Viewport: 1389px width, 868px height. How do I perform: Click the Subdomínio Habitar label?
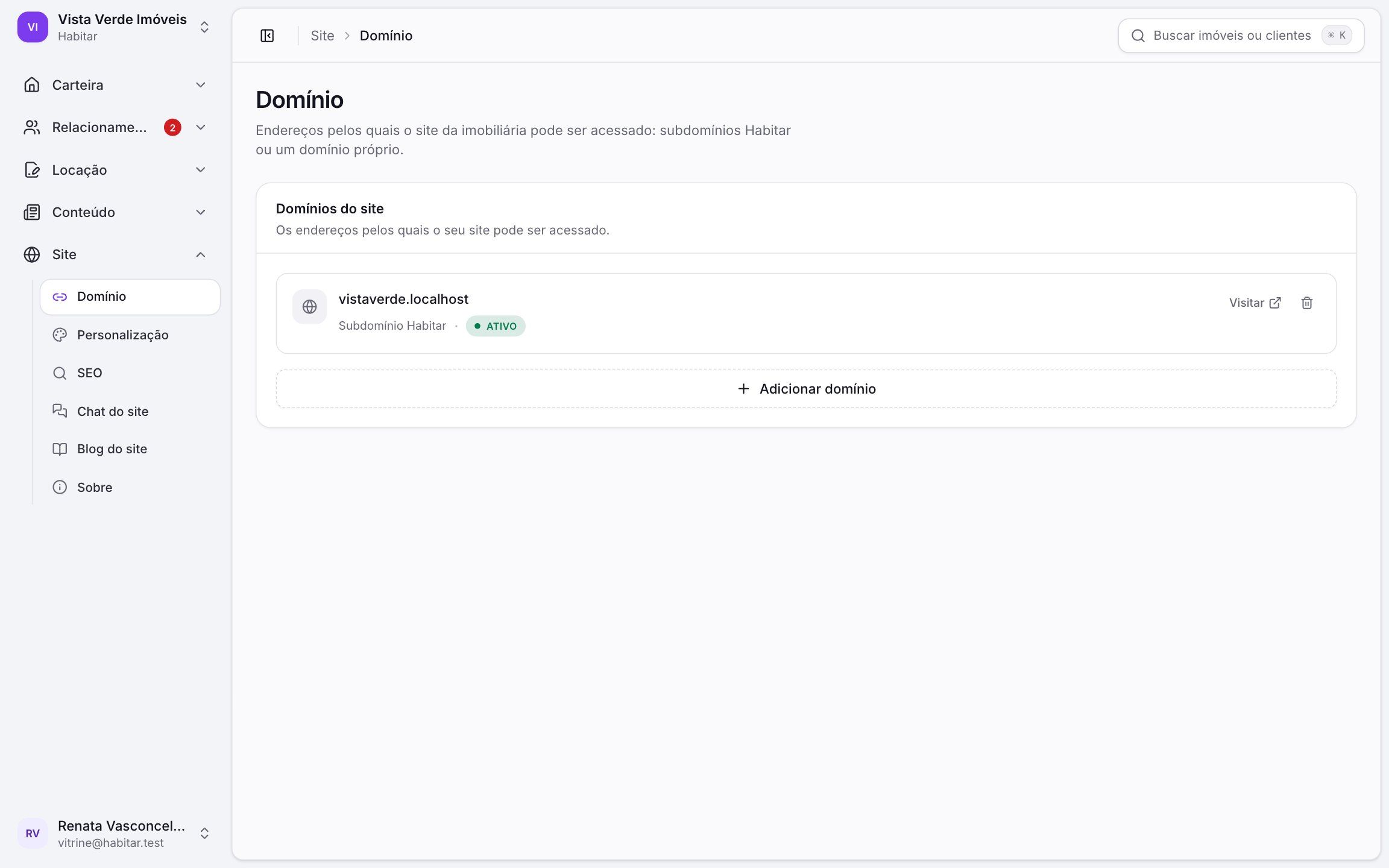pos(392,325)
